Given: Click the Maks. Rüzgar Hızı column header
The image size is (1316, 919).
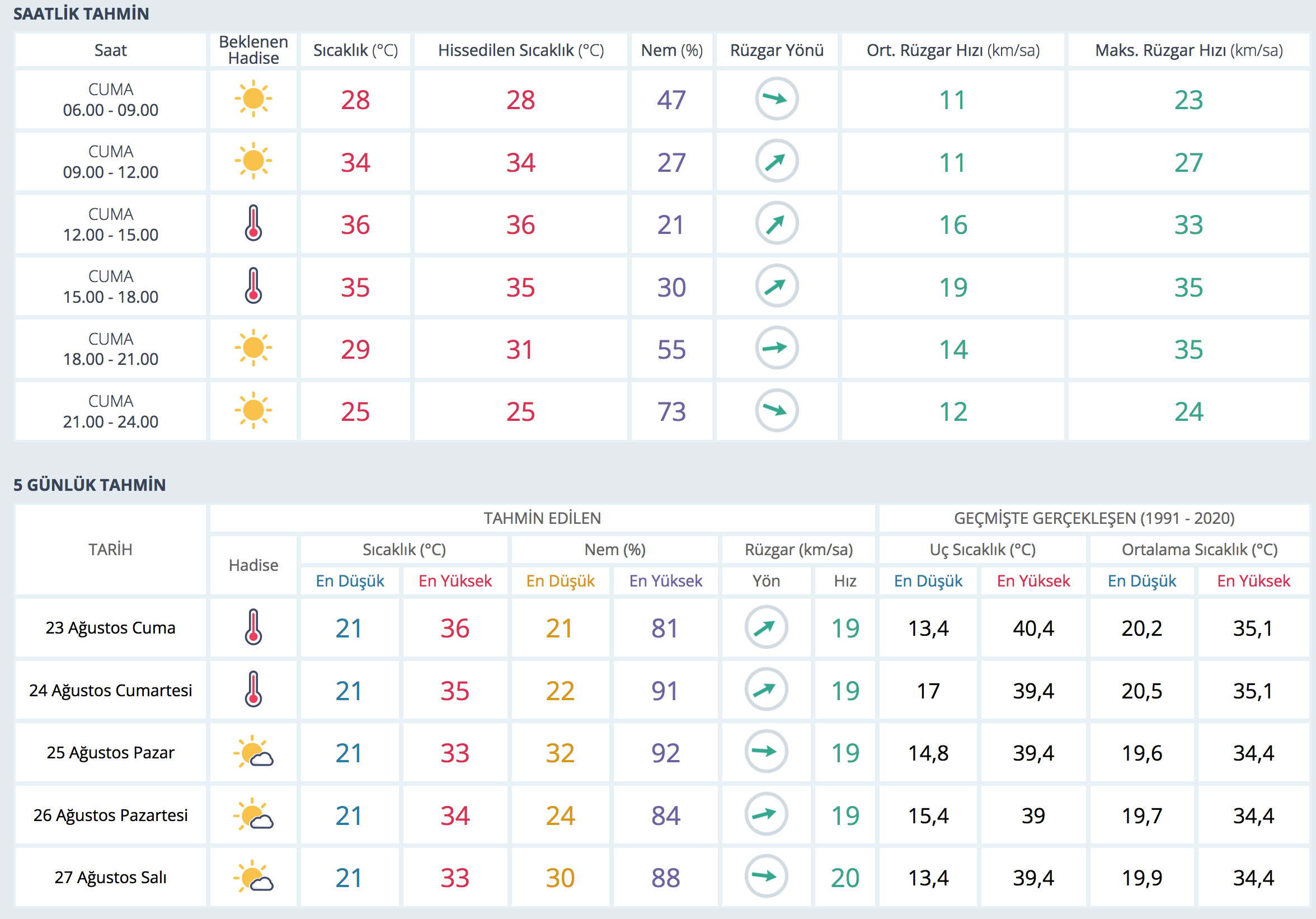Looking at the screenshot, I should (x=1188, y=50).
